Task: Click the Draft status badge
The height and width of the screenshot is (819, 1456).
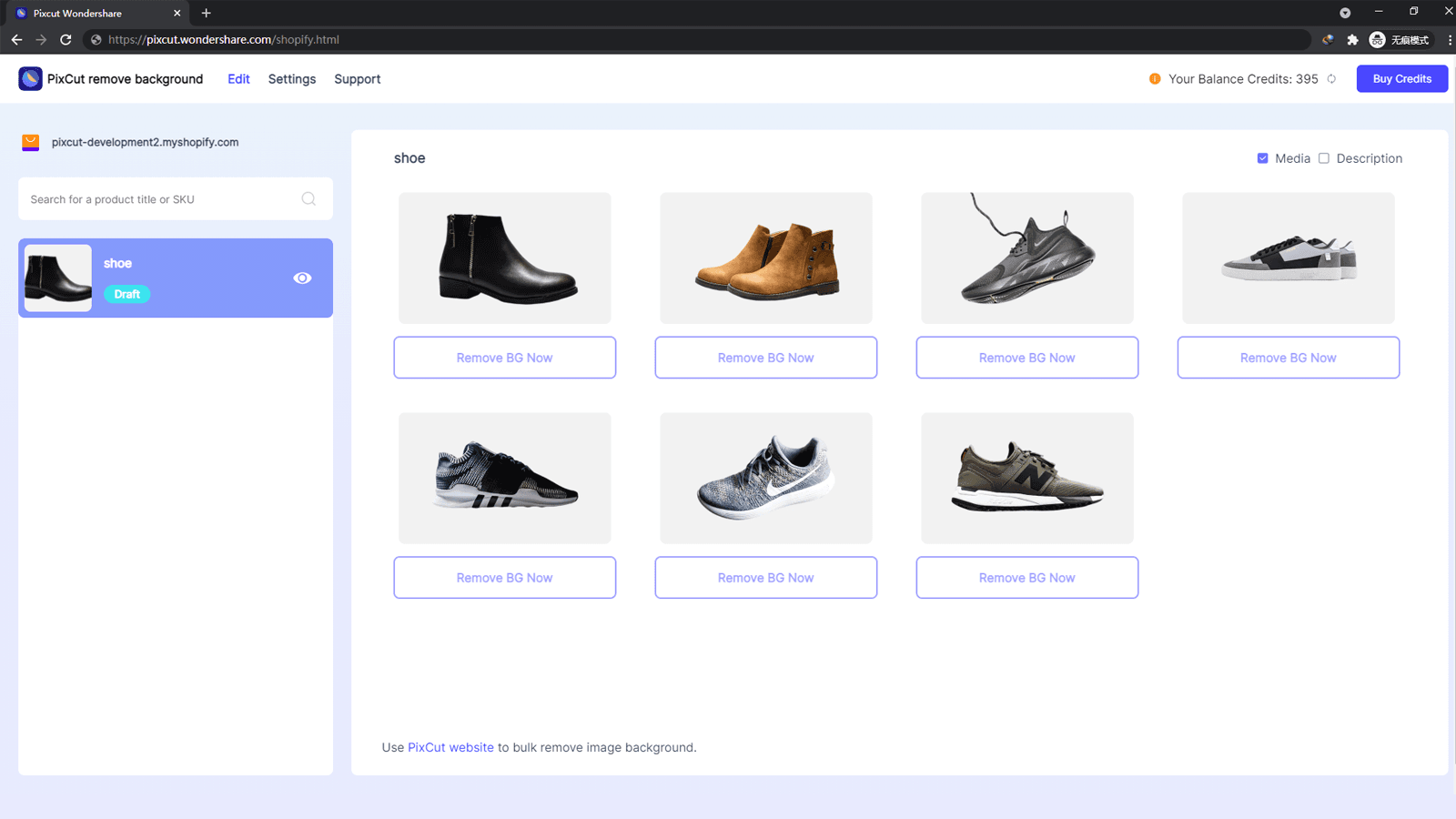Action: coord(126,294)
